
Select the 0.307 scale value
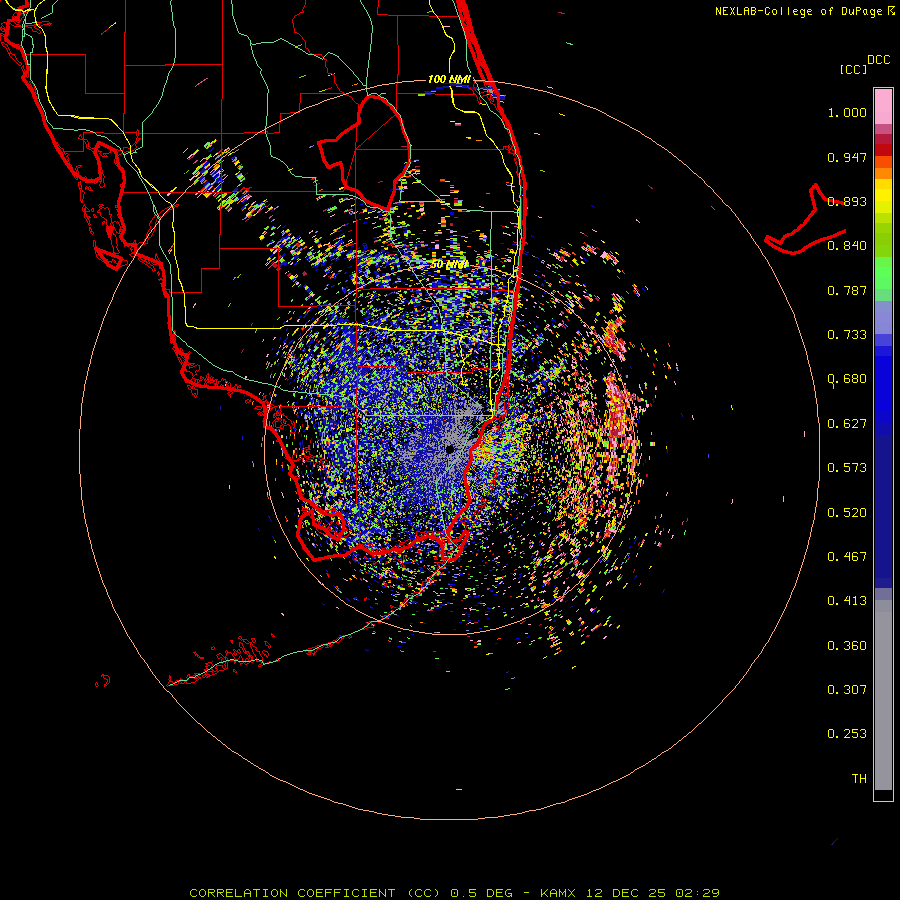[847, 690]
